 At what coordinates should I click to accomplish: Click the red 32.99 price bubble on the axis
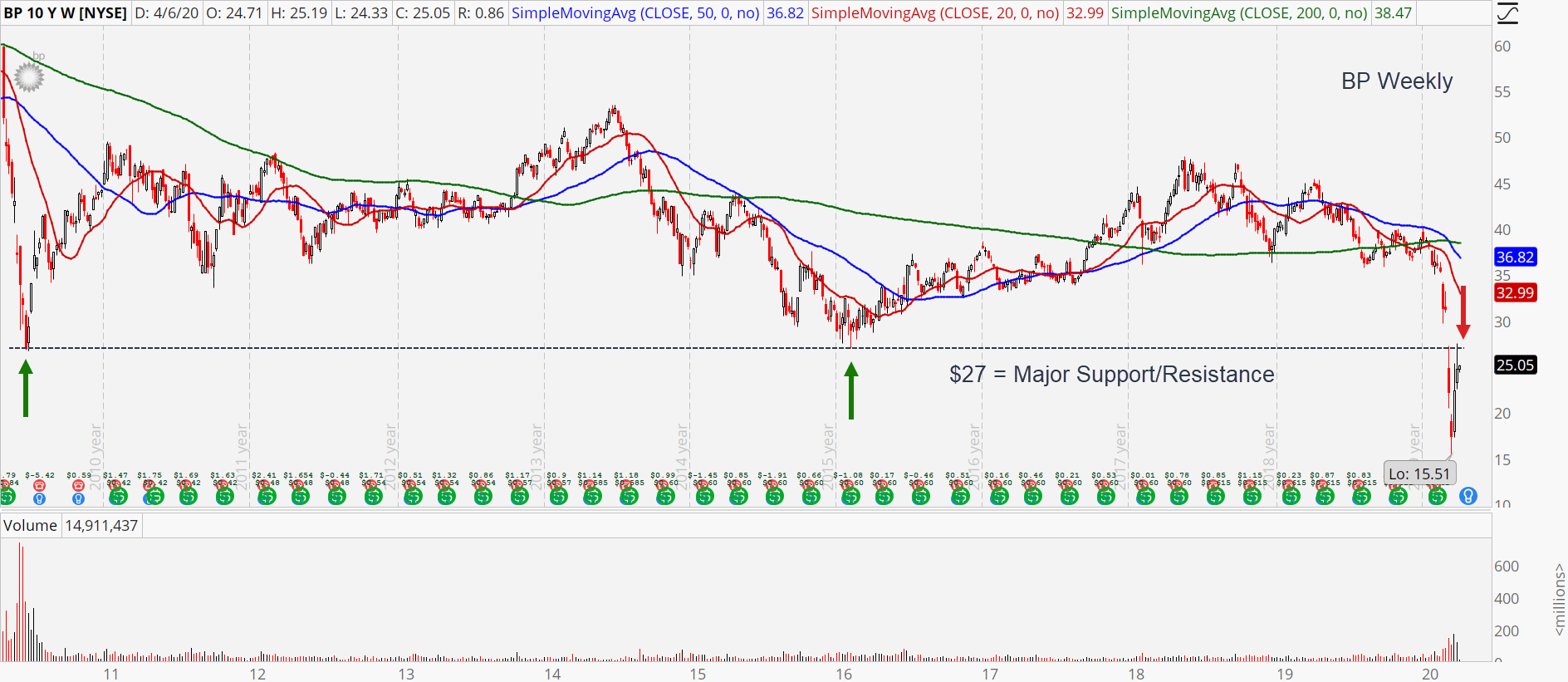coord(1516,292)
